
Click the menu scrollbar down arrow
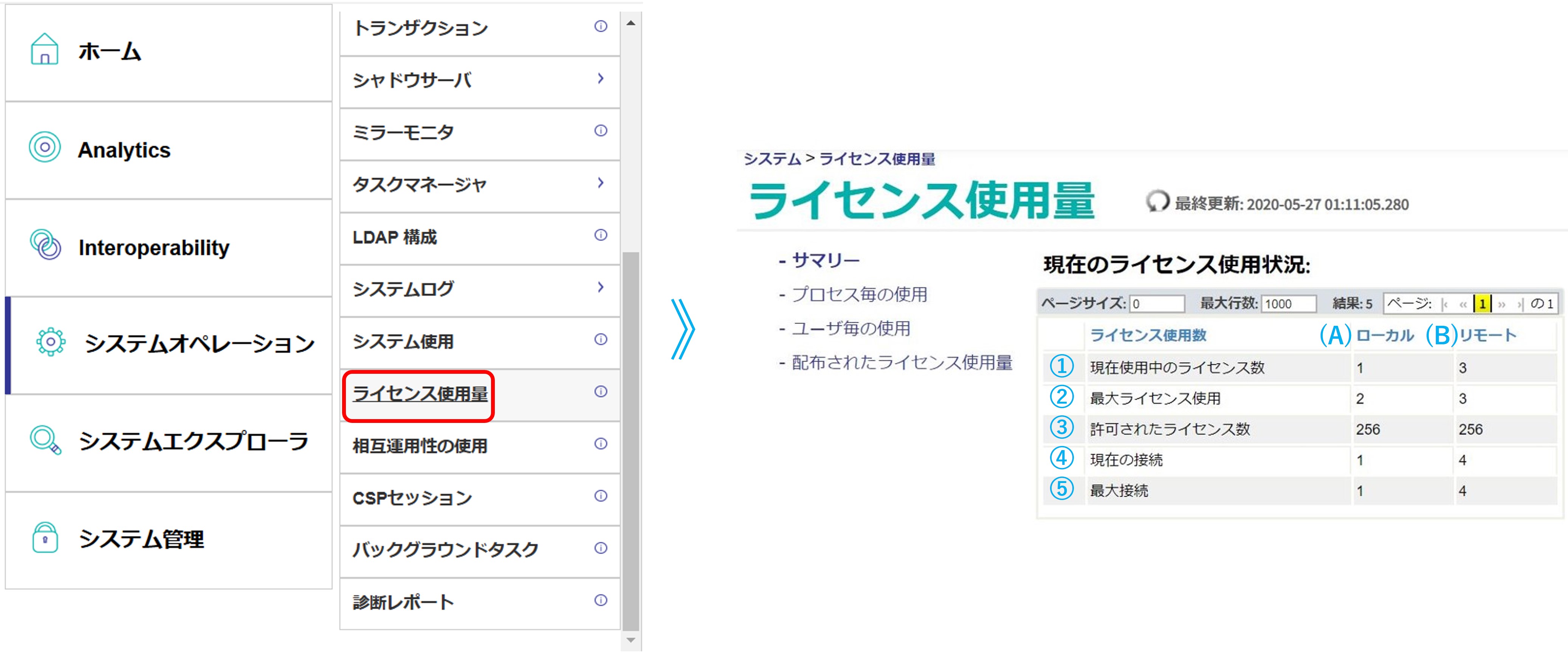(x=631, y=640)
